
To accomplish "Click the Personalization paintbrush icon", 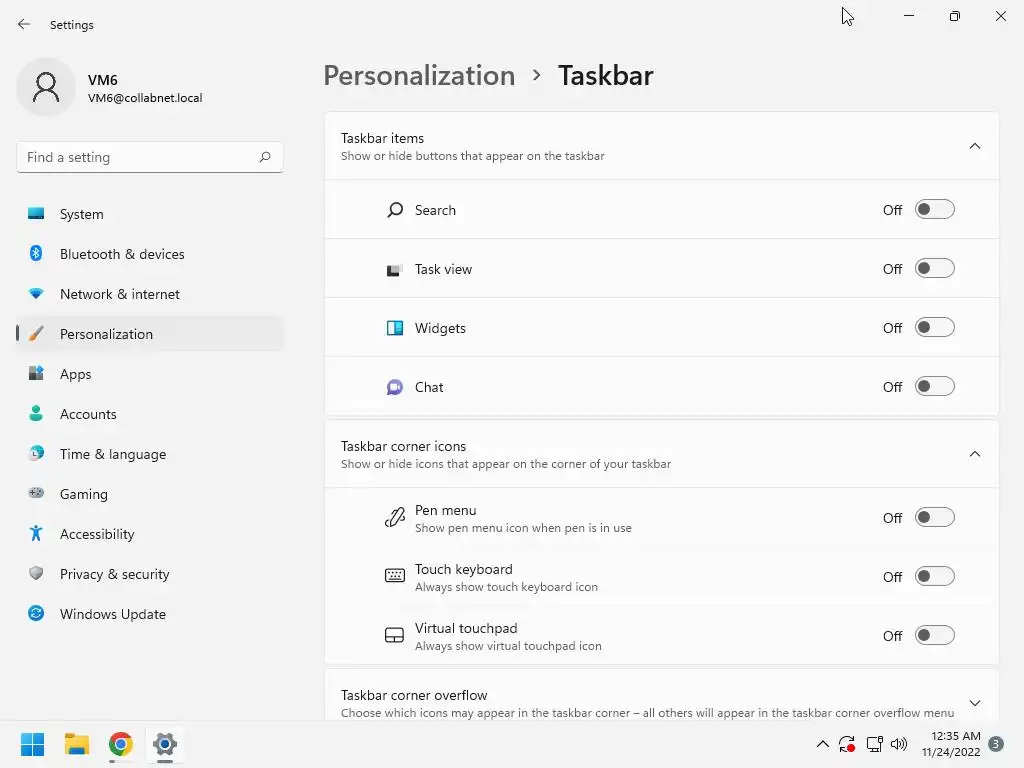I will (36, 334).
